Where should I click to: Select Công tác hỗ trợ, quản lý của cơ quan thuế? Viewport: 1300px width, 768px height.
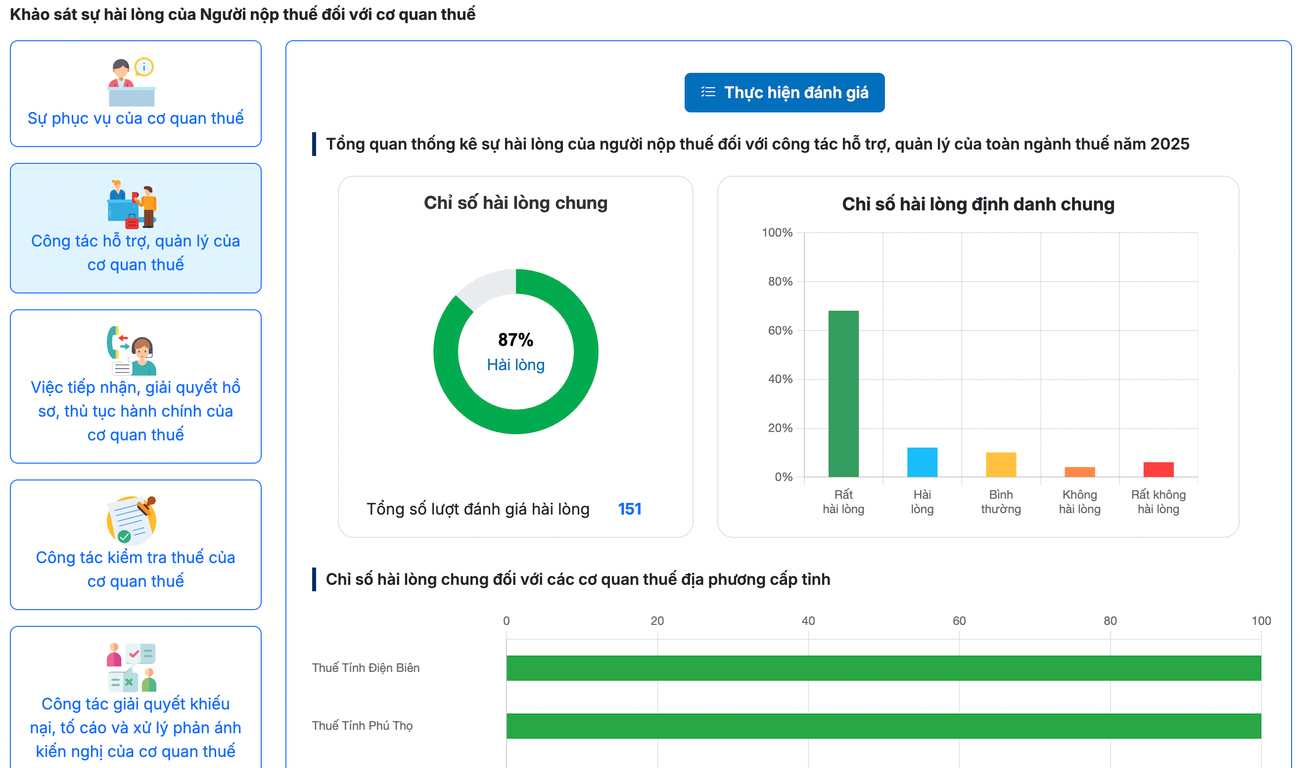[x=135, y=252]
